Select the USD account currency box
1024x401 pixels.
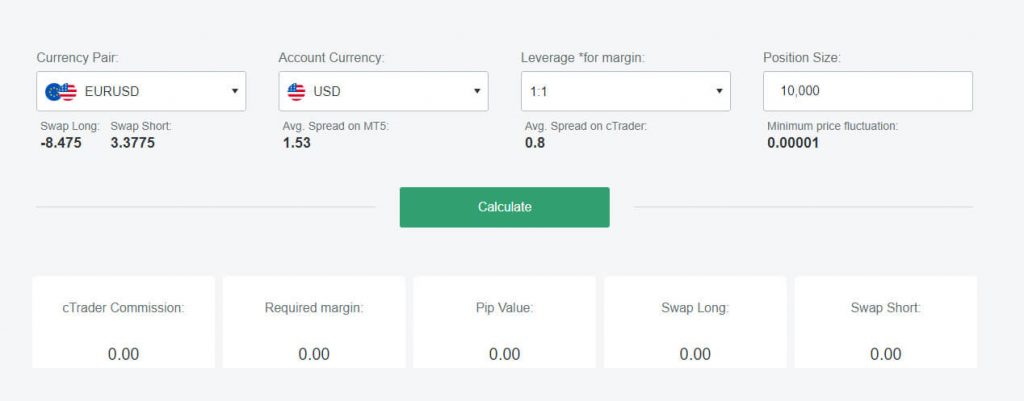coord(383,91)
